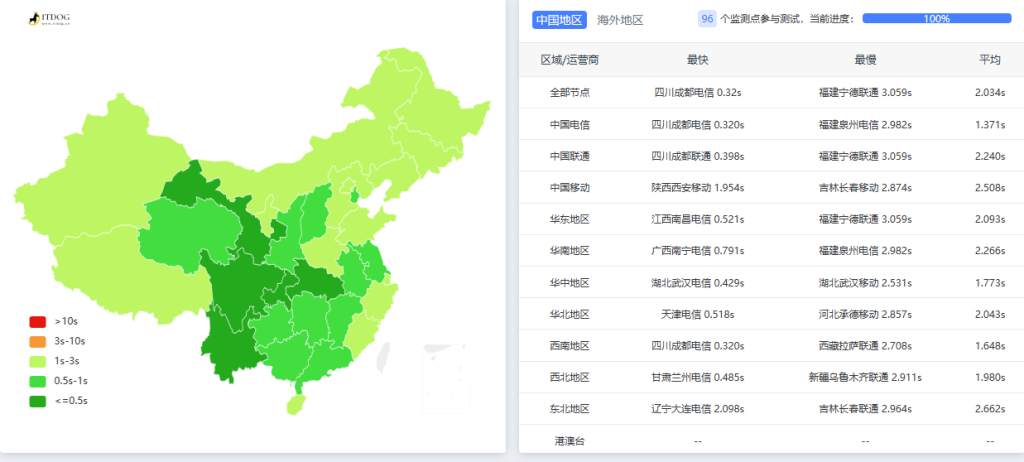Sort by the 最慢 column header
This screenshot has width=1024, height=462.
click(x=865, y=60)
